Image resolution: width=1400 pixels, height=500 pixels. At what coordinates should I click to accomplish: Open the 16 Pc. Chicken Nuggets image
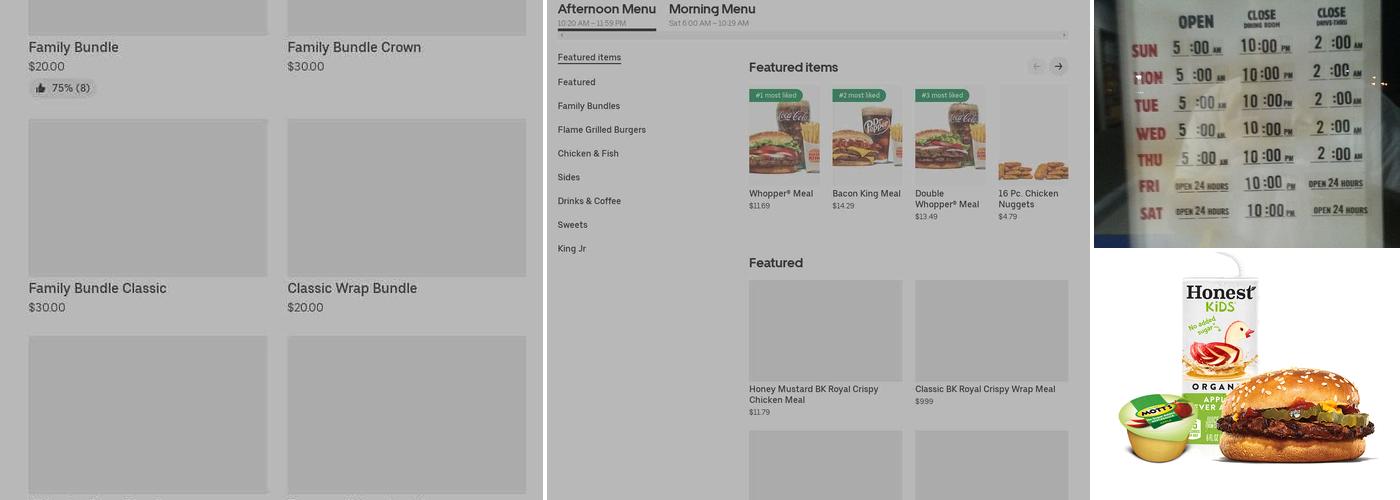(x=1033, y=133)
